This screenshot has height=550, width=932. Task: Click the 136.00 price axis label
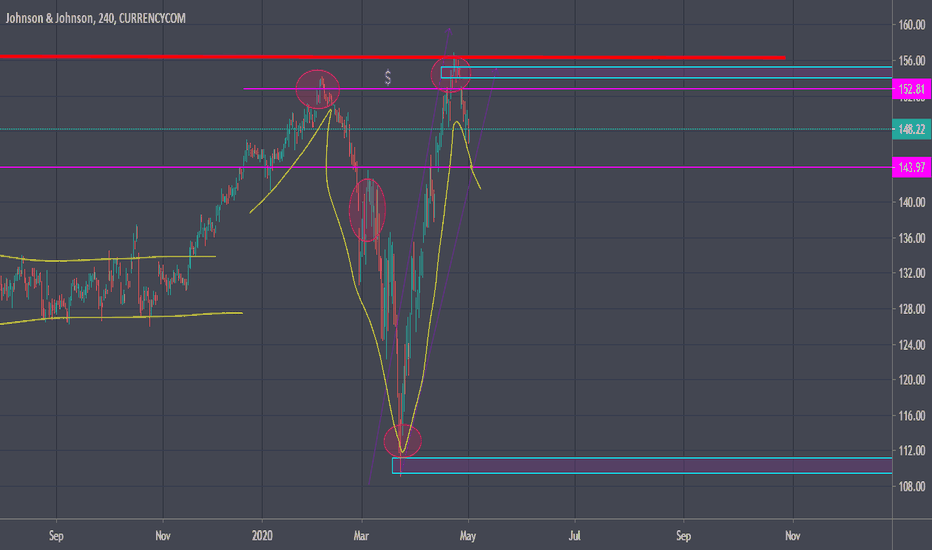[912, 238]
